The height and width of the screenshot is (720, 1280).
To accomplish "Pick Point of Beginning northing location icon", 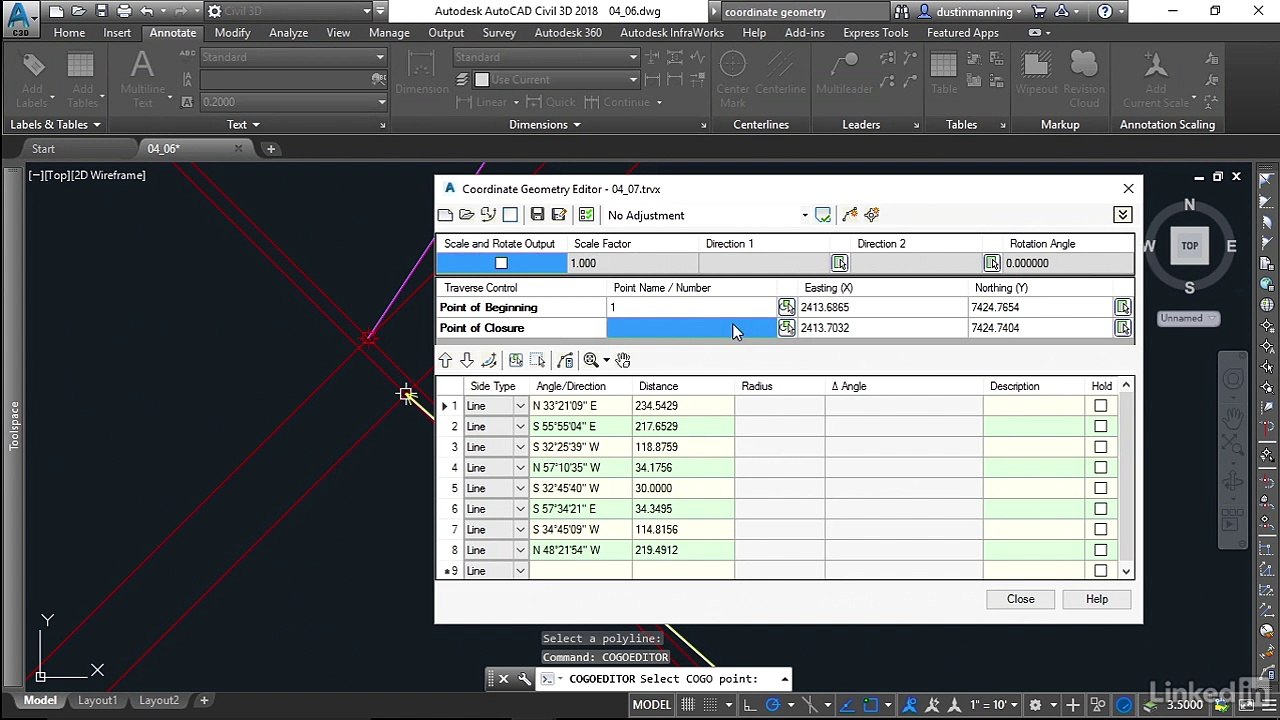I will tap(1122, 307).
